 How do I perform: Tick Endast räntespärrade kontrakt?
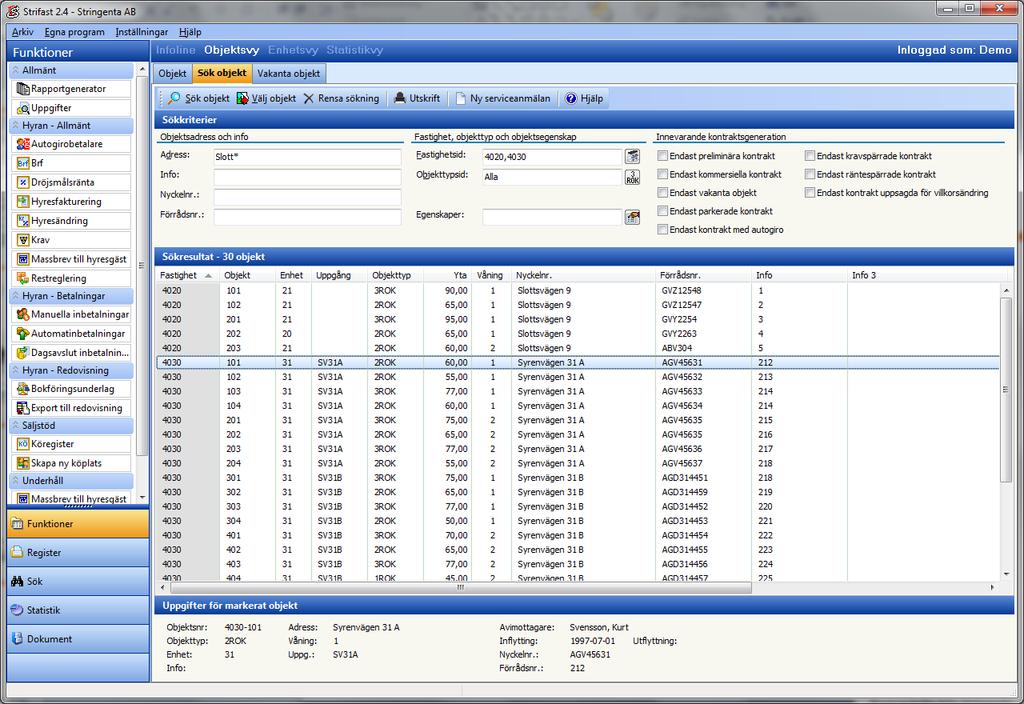point(810,174)
